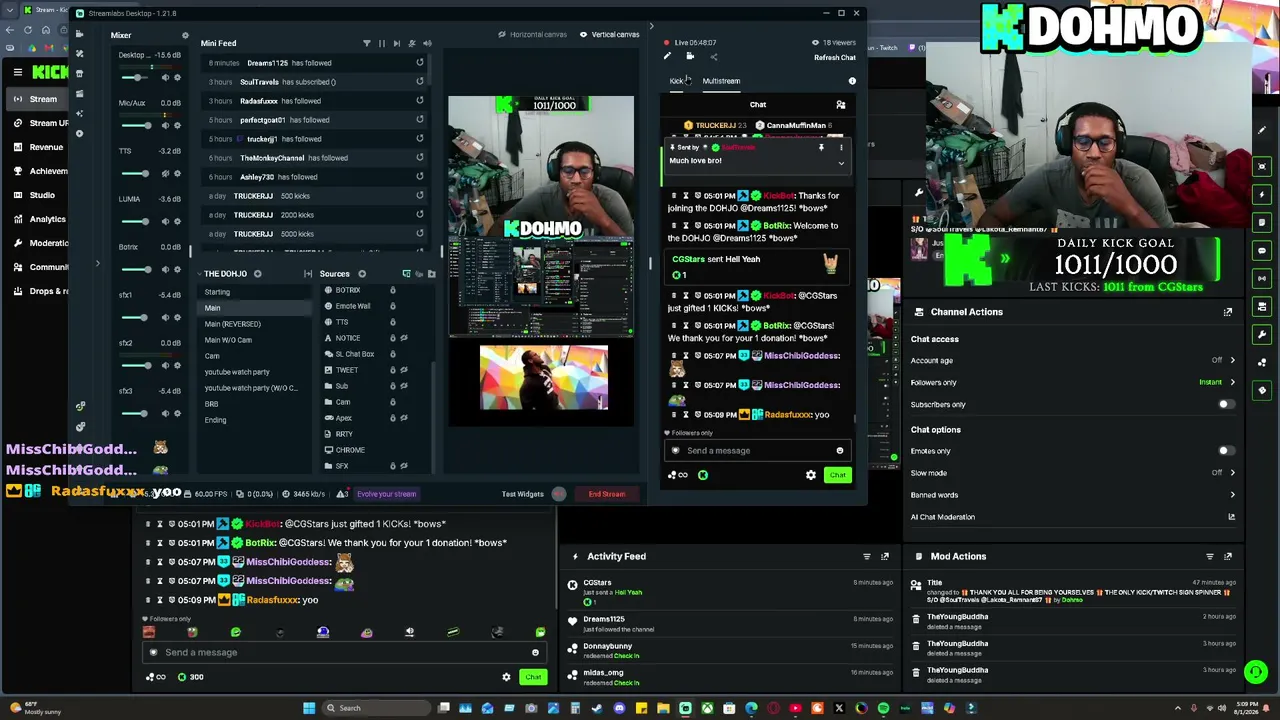
Task: Pause the Mini Feed alert queue
Action: (x=381, y=43)
